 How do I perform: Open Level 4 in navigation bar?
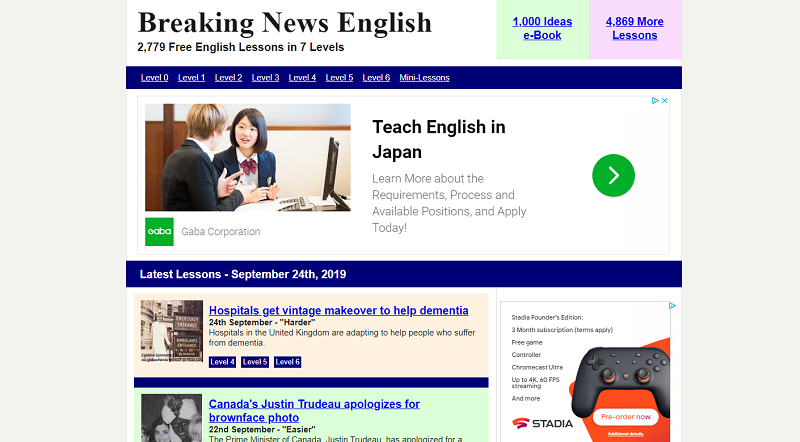[302, 78]
